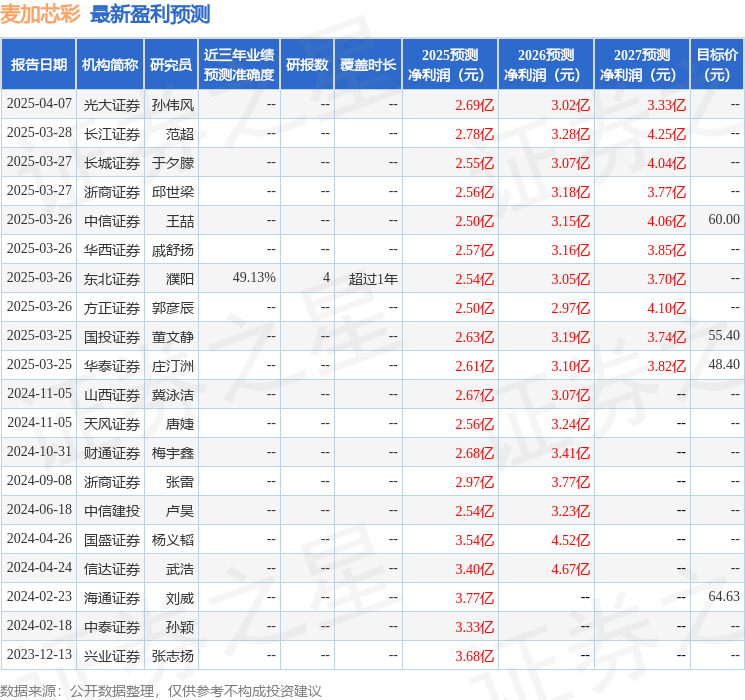Select the 信达证券 institution cell
This screenshot has width=745, height=700.
tap(112, 569)
